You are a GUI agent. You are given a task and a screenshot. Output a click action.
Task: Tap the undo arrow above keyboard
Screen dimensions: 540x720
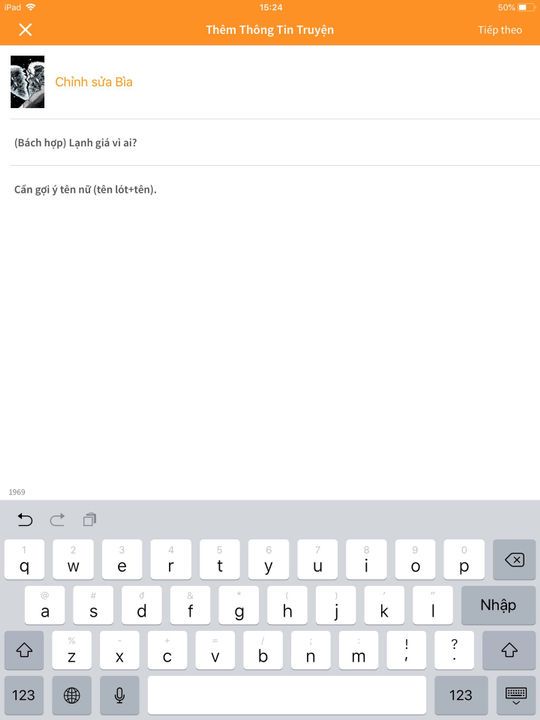pyautogui.click(x=25, y=520)
